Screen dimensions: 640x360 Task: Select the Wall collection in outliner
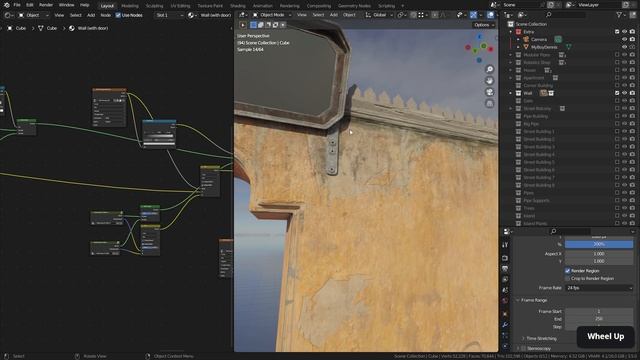[528, 93]
